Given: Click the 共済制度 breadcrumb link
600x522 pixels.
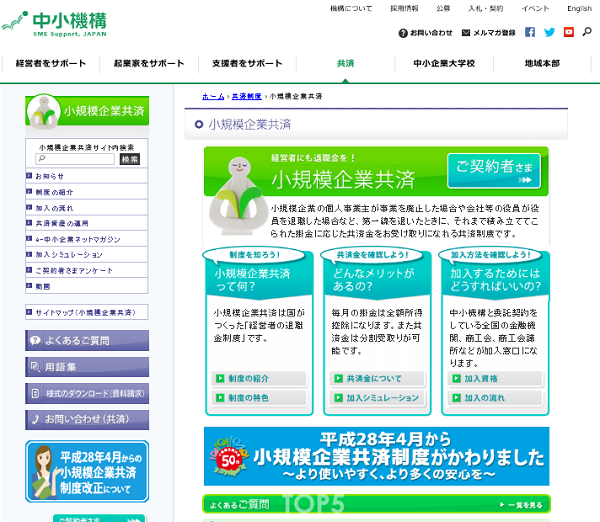Looking at the screenshot, I should click(x=247, y=96).
